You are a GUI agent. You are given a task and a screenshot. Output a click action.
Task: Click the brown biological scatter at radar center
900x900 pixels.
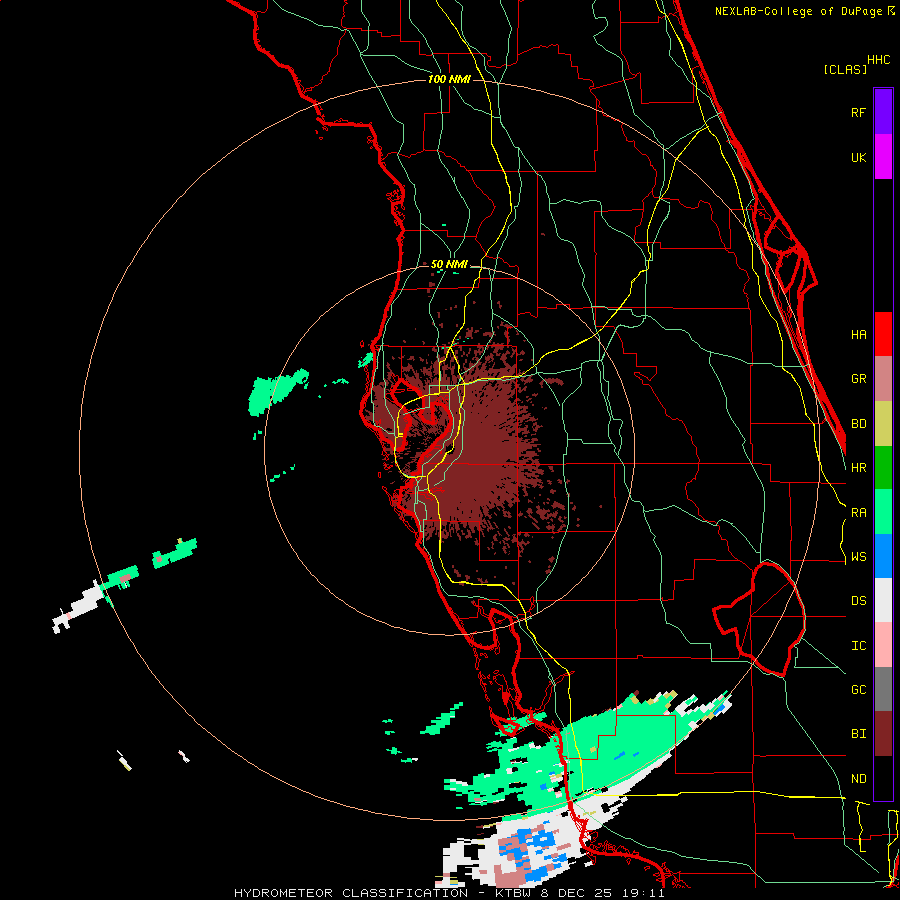pyautogui.click(x=476, y=448)
